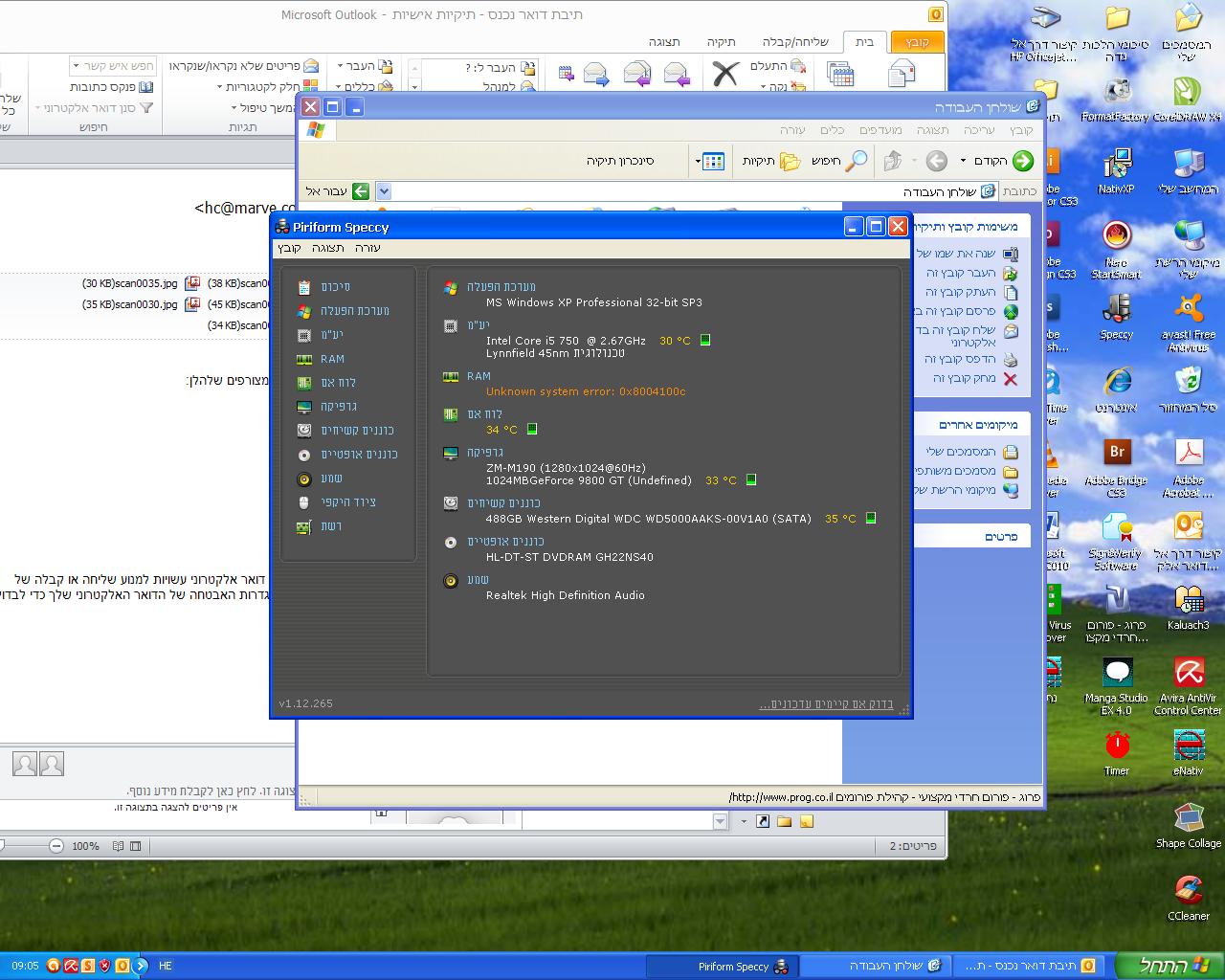The width and height of the screenshot is (1225, 980).
Task: Switch to Piriform Speccy taskbar button
Action: (x=724, y=967)
